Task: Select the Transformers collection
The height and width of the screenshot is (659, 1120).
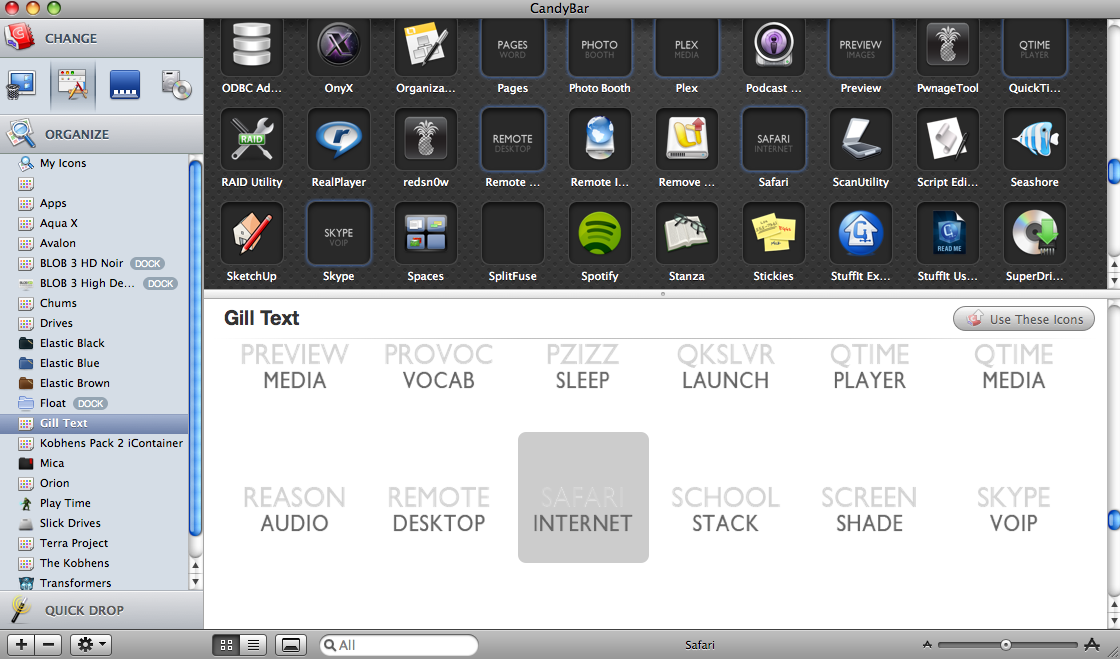Action: 94,583
